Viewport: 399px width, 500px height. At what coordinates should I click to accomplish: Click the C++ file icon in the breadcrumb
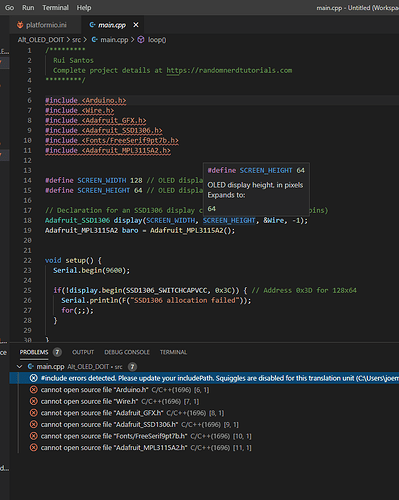95,40
